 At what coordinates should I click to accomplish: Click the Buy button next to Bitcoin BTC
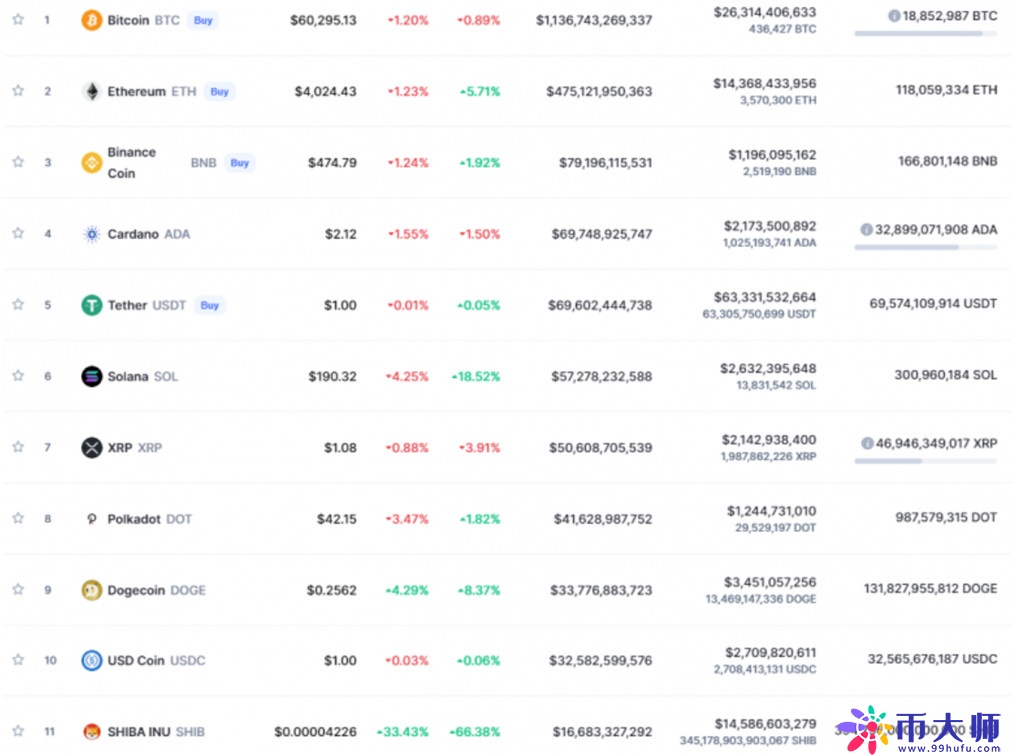[x=203, y=20]
